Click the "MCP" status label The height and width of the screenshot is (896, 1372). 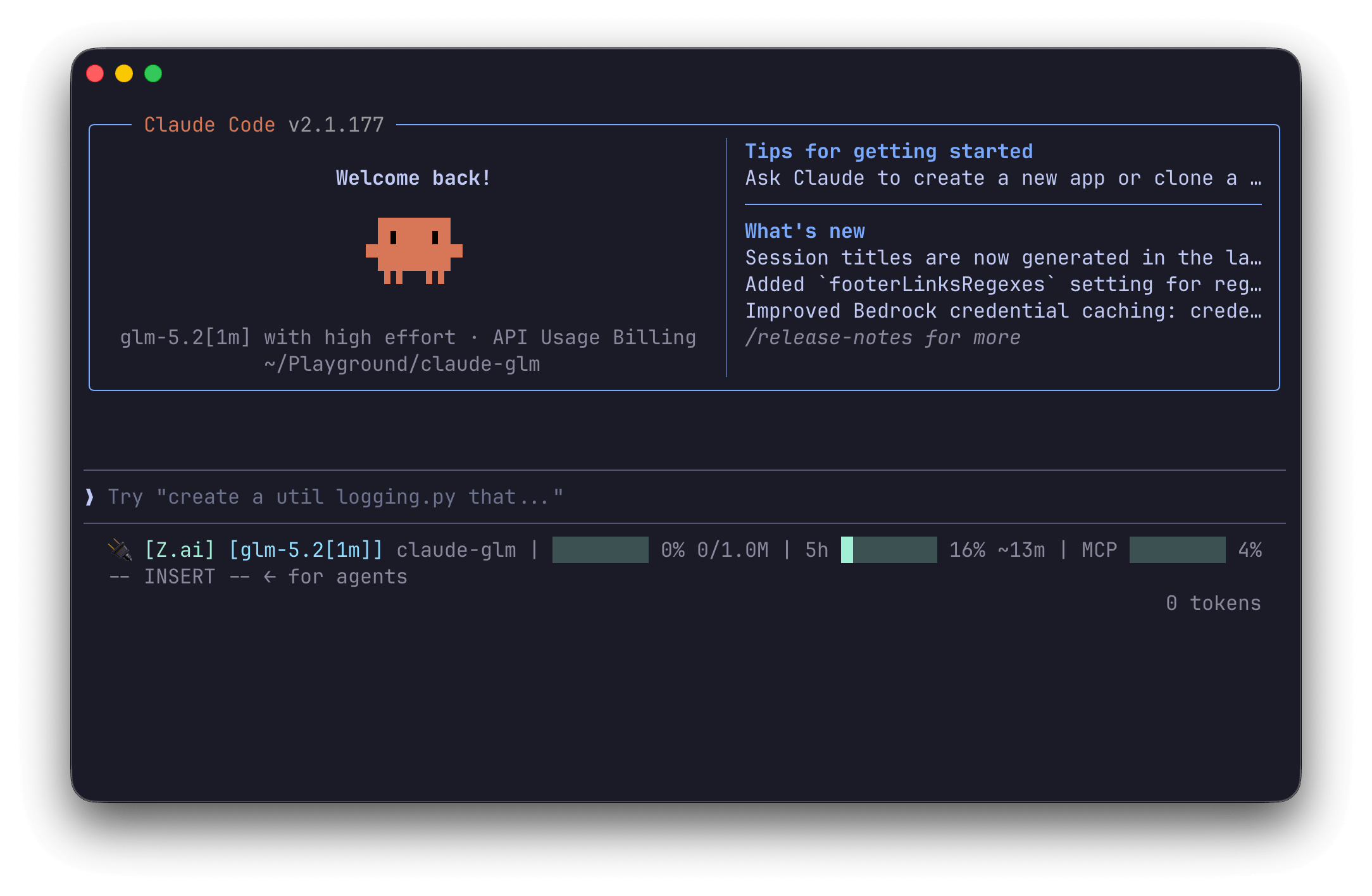[x=1099, y=550]
